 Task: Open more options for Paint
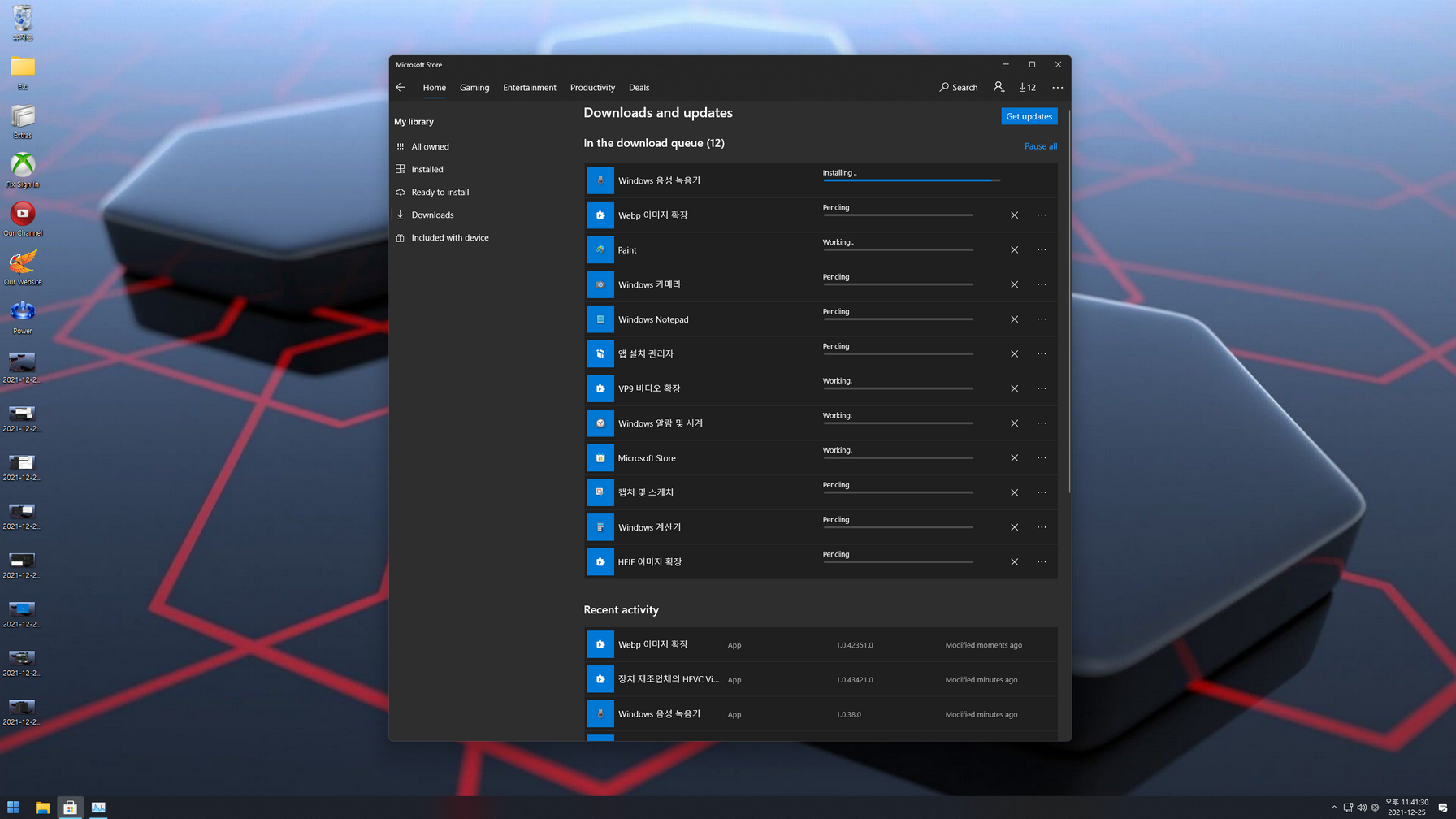(x=1042, y=250)
